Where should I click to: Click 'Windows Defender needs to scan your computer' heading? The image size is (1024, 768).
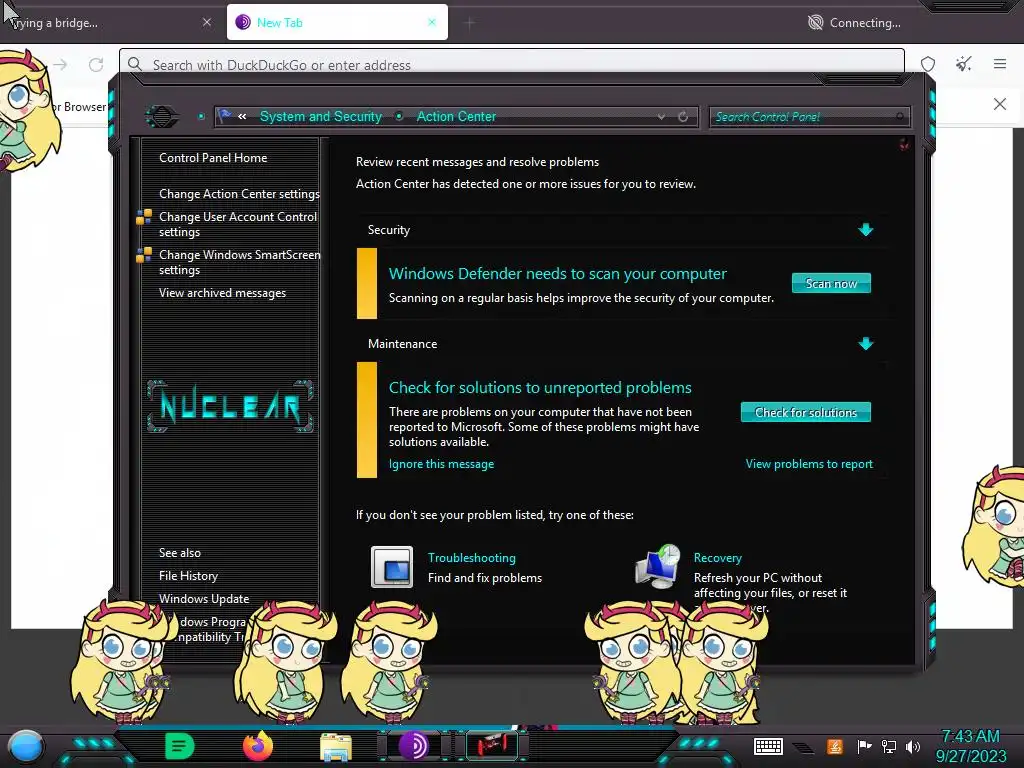coord(557,274)
